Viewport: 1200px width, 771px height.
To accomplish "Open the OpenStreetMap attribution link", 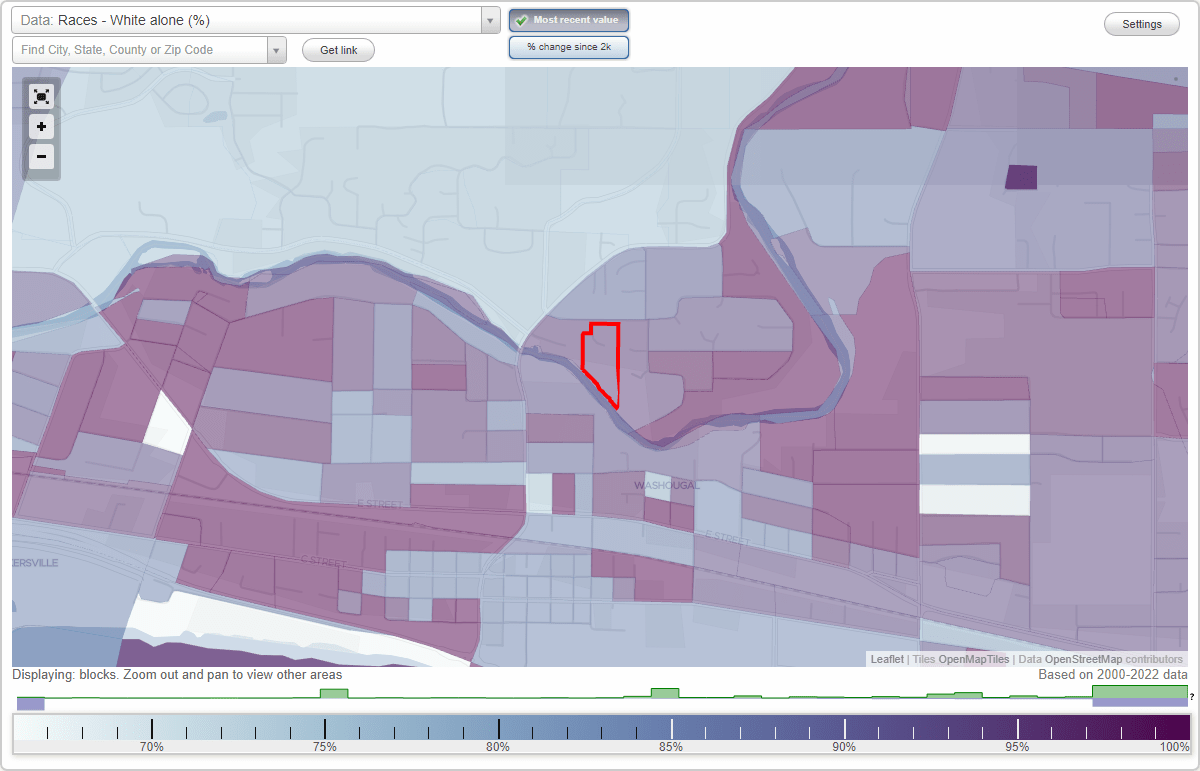I will [x=1083, y=659].
